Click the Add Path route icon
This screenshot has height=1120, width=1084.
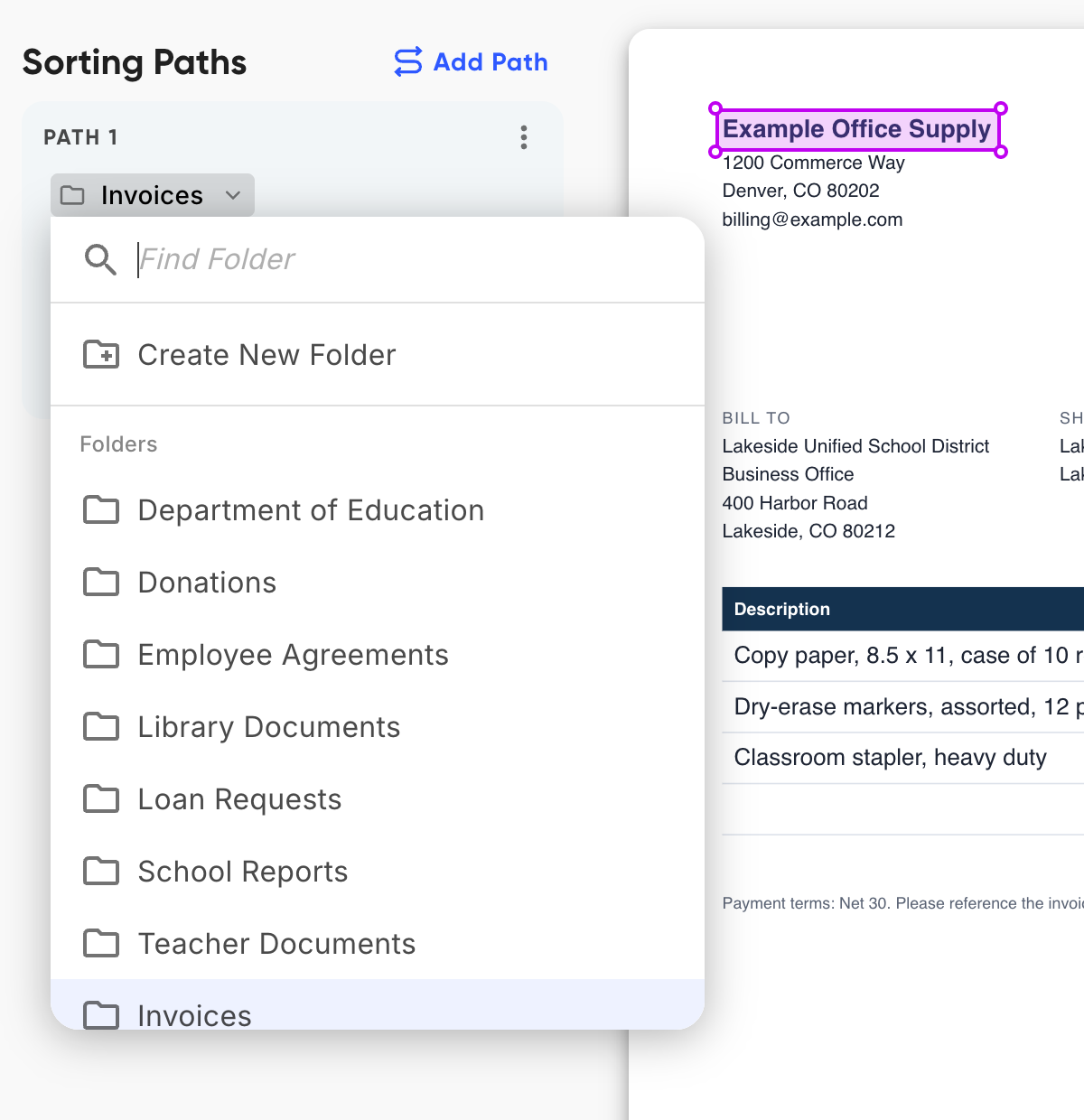point(408,61)
